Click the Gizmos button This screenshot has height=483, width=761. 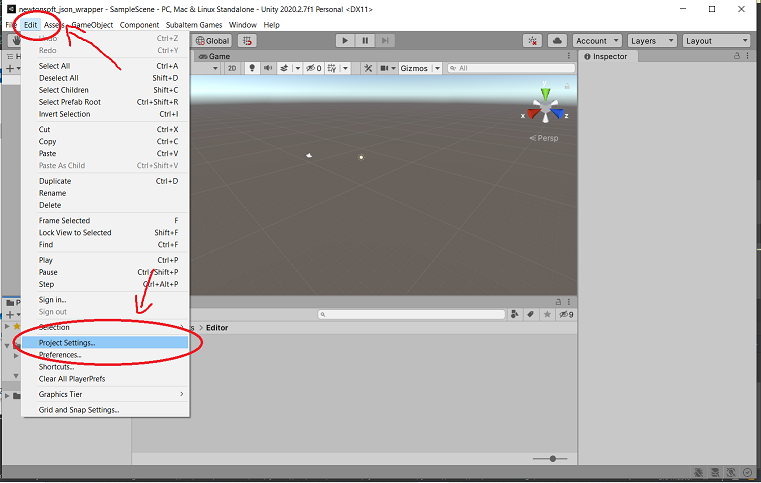(414, 68)
